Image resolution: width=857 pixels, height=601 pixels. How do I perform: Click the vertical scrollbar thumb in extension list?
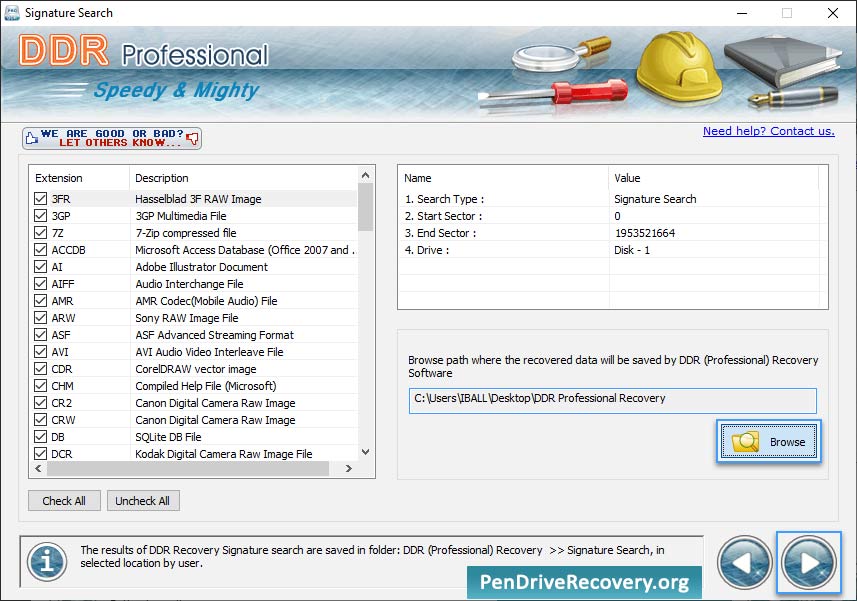coord(366,207)
